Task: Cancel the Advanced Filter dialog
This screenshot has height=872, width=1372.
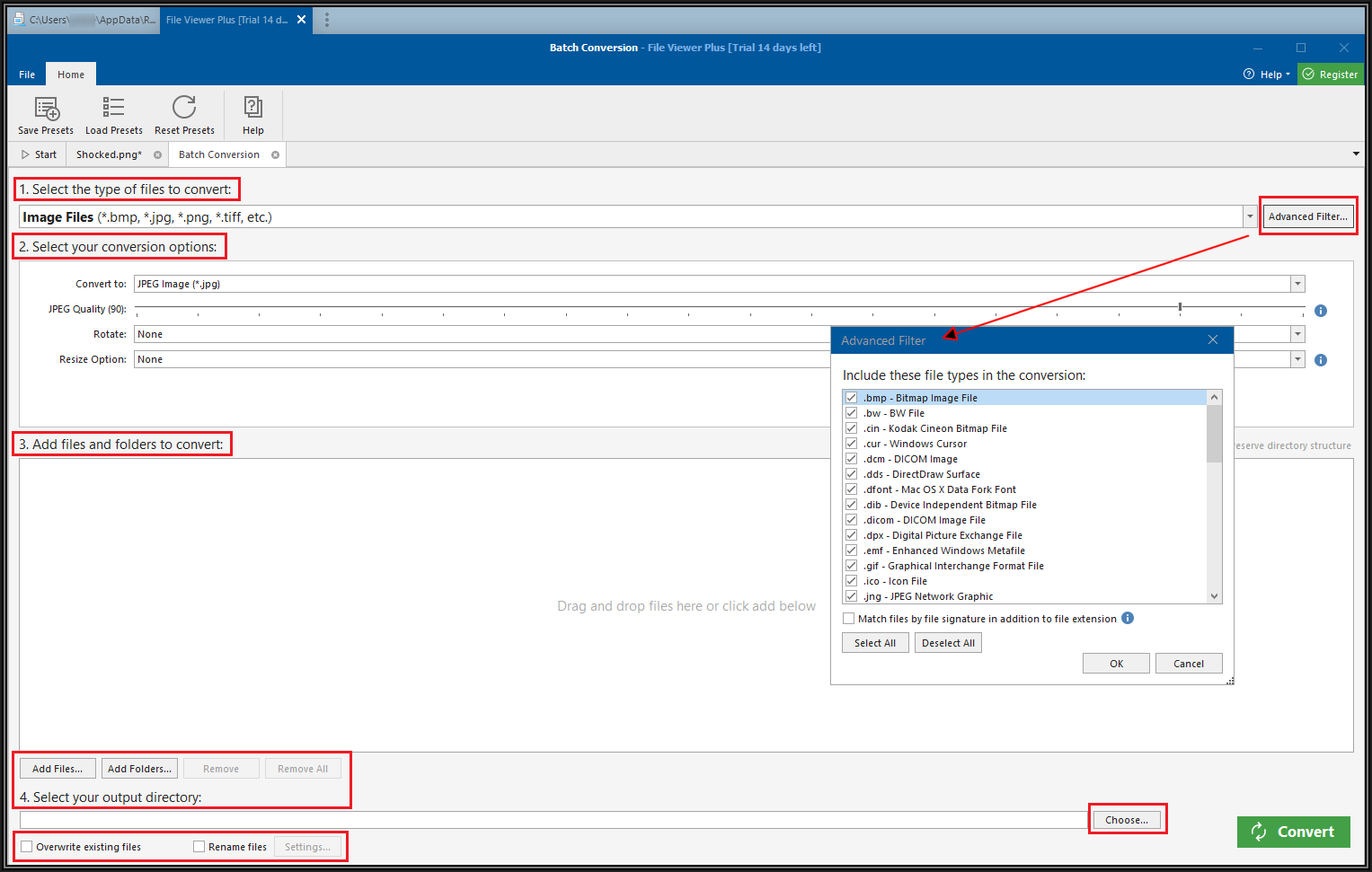Action: click(x=1189, y=664)
